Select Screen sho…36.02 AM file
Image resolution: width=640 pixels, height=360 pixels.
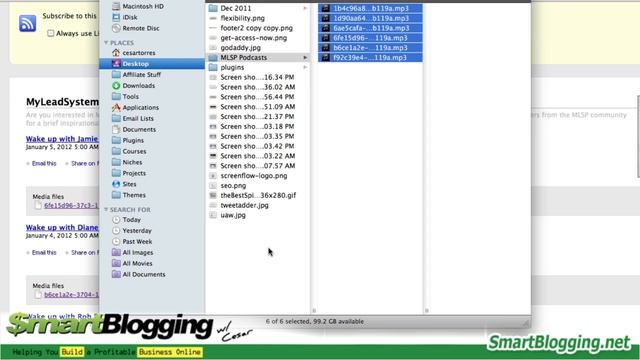coord(258,87)
